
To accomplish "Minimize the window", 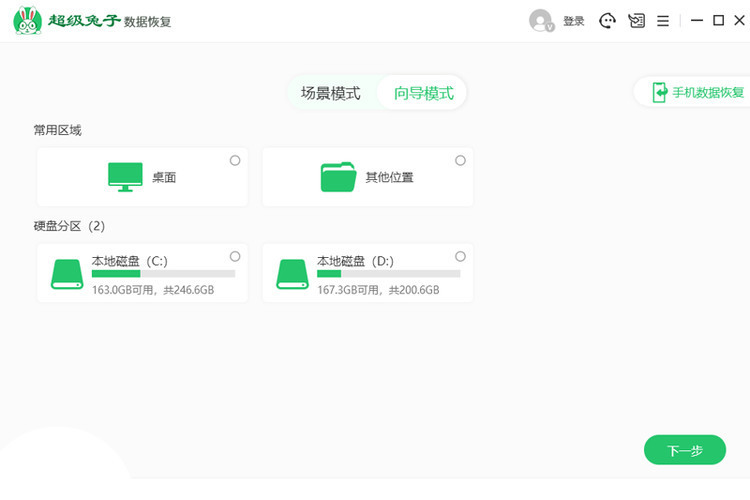I will pyautogui.click(x=697, y=21).
